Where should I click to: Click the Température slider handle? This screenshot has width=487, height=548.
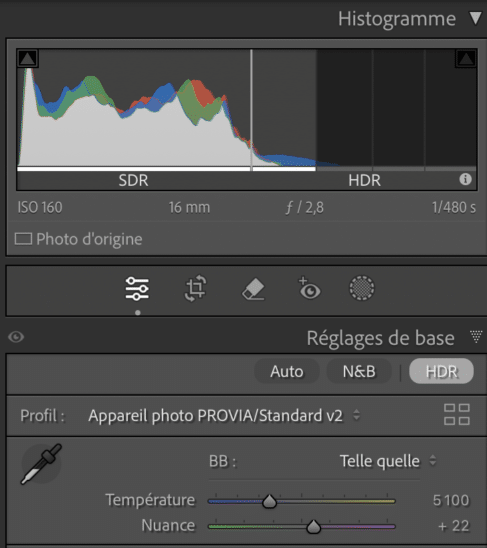[x=269, y=501]
